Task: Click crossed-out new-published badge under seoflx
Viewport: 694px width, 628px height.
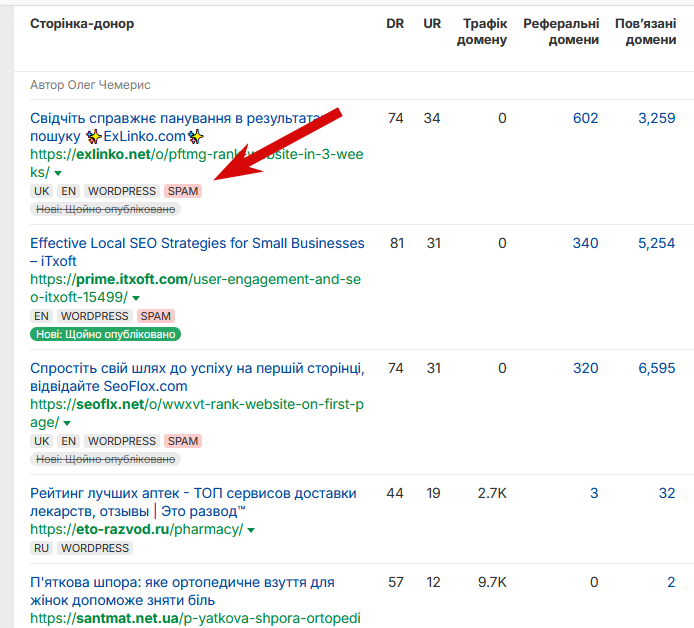Action: click(105, 459)
